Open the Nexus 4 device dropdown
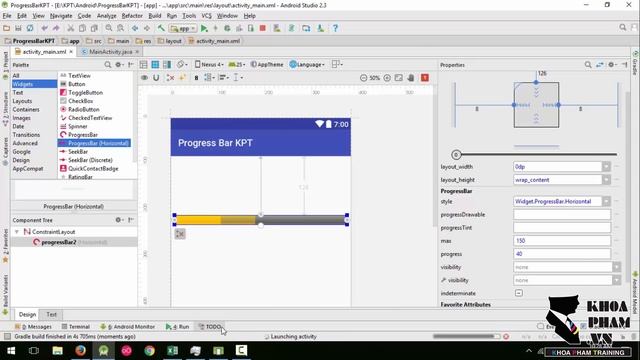Screen dimensions: 640x360 pos(209,64)
